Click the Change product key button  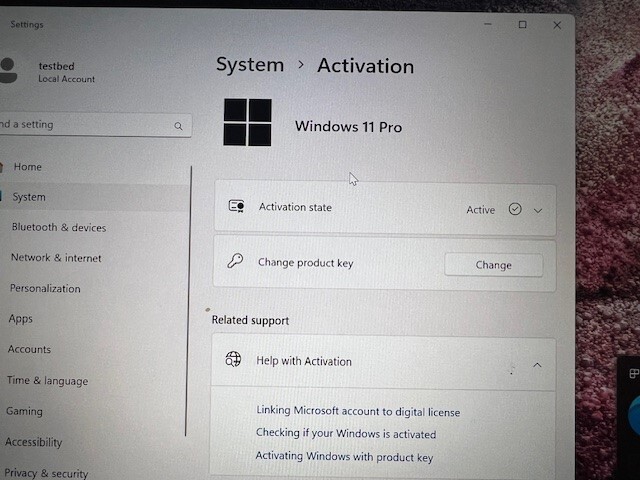click(x=493, y=265)
